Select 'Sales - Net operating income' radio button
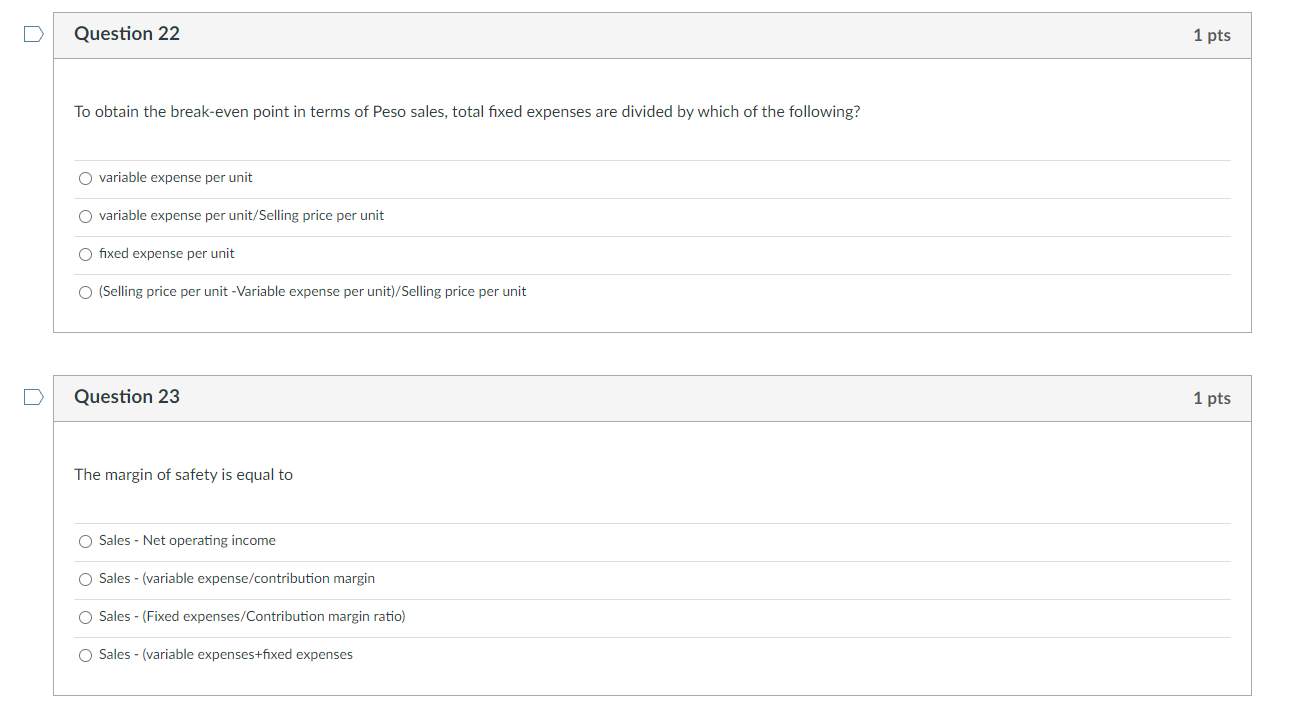Viewport: 1303px width, 719px height. coord(85,541)
